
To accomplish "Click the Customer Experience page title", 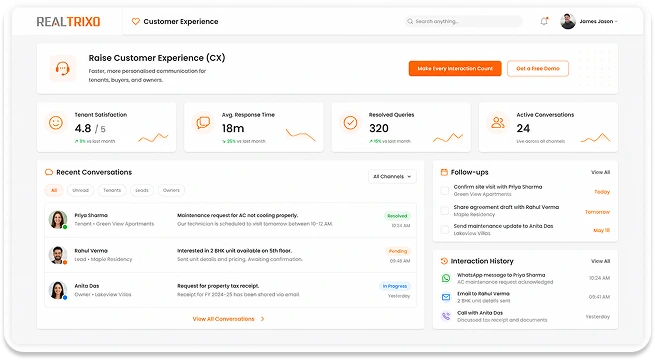I will [x=181, y=21].
